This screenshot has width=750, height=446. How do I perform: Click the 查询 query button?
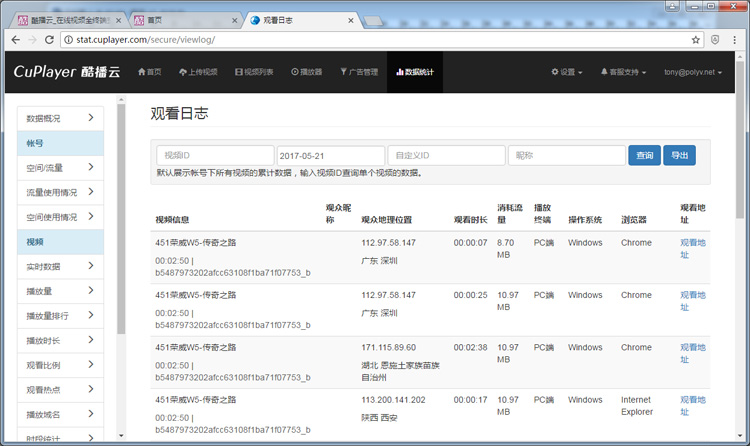coord(643,155)
